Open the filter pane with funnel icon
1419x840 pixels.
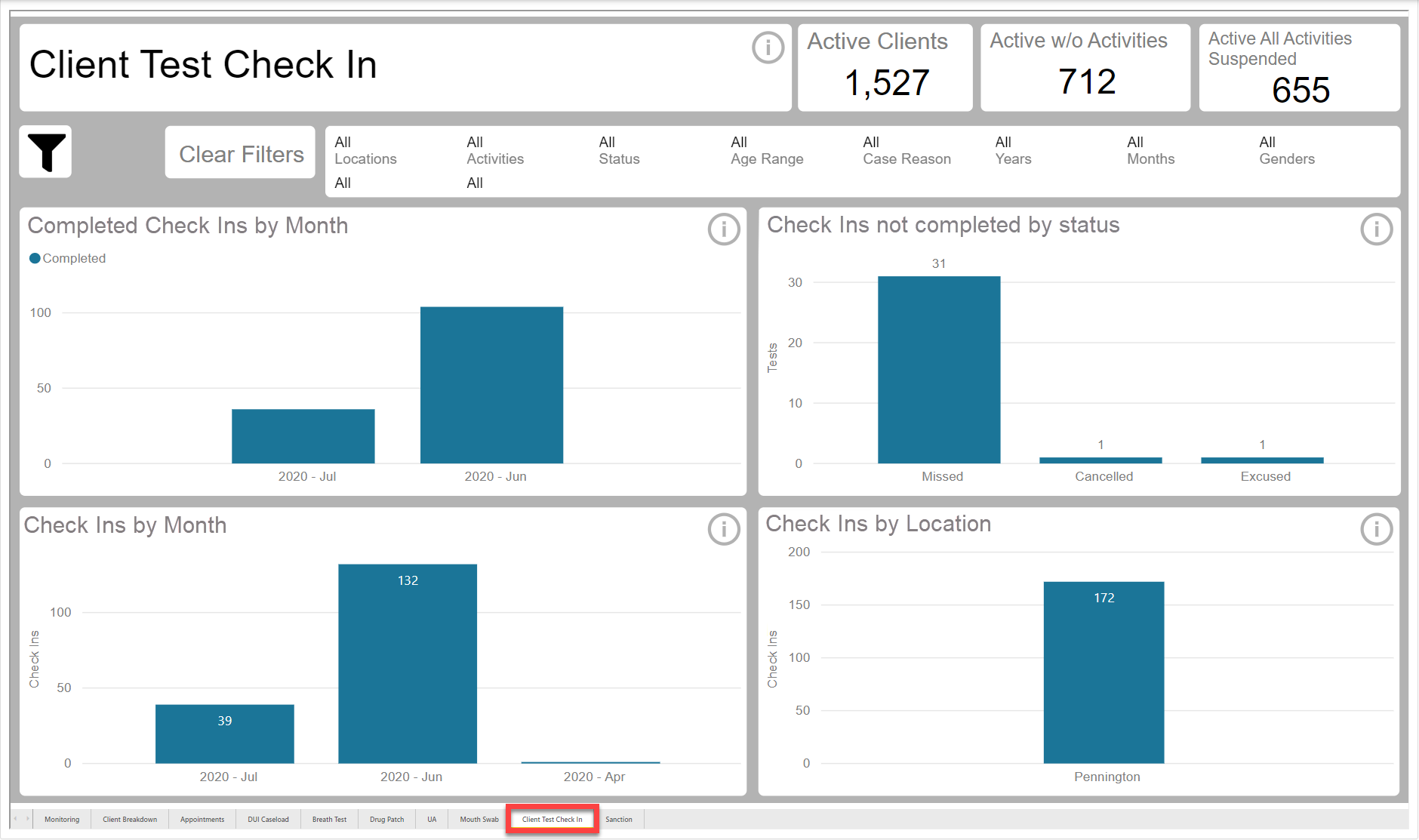click(x=45, y=152)
